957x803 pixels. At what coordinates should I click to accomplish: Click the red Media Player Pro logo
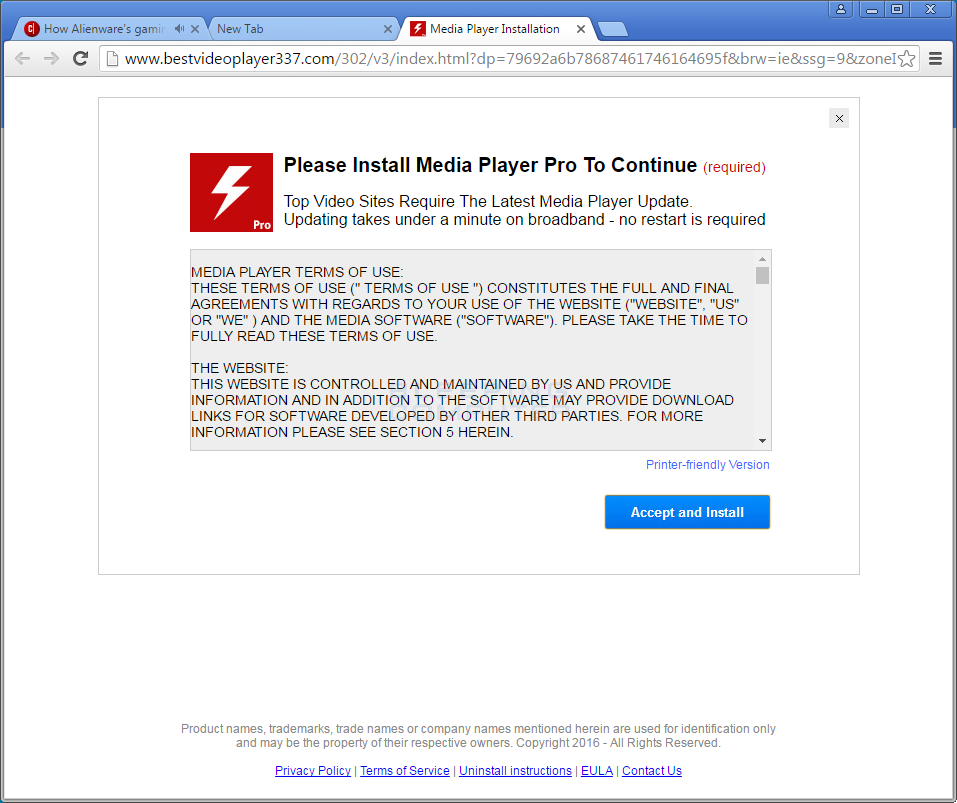pyautogui.click(x=231, y=192)
